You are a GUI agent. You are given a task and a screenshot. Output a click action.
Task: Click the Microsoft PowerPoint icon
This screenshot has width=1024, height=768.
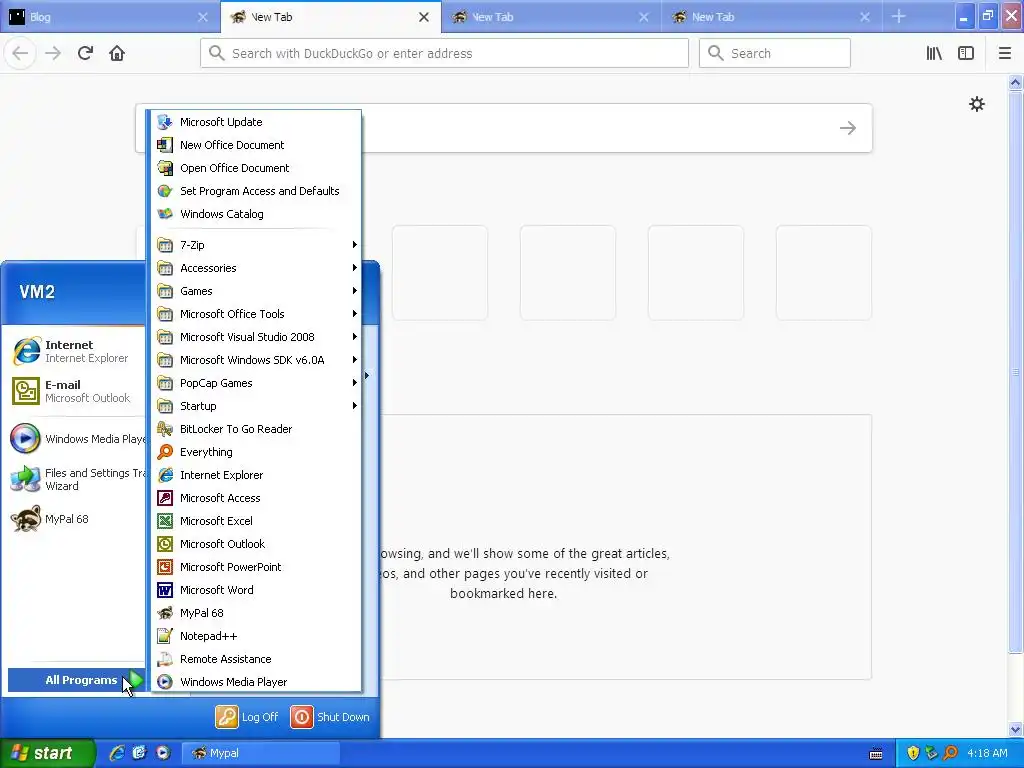click(x=165, y=567)
